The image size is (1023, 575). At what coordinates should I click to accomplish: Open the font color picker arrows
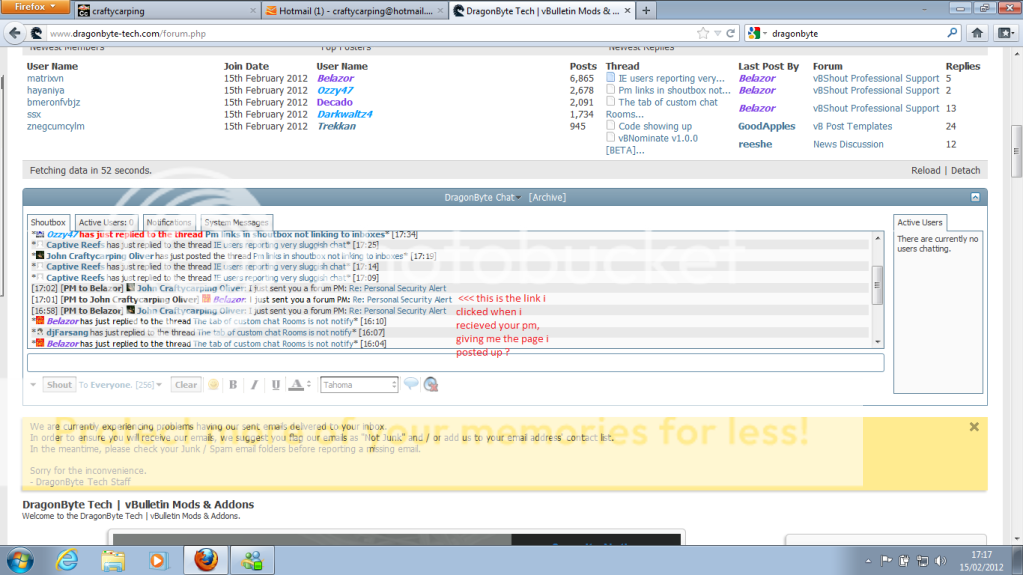[309, 384]
